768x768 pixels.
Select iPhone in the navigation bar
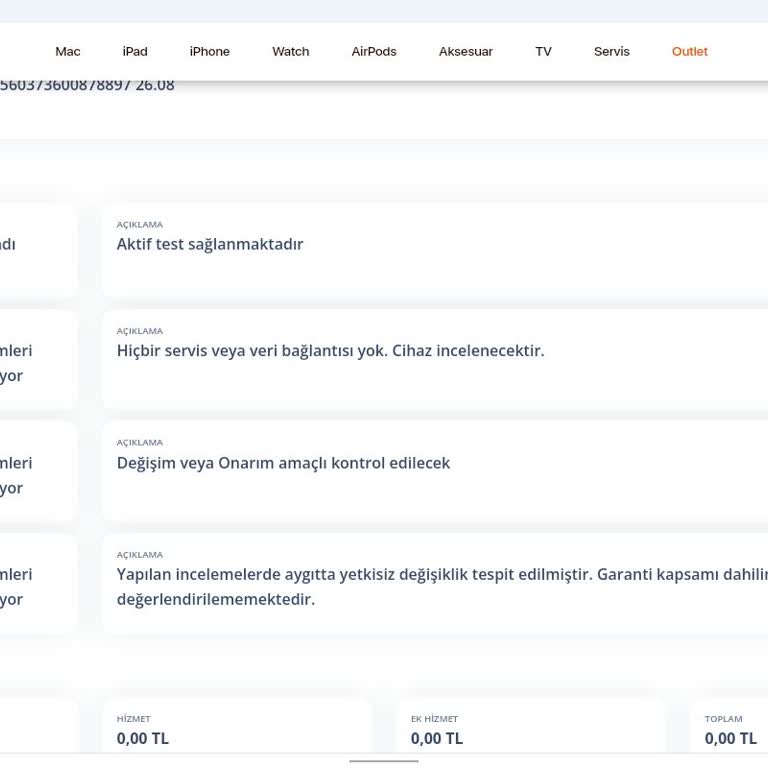209,52
